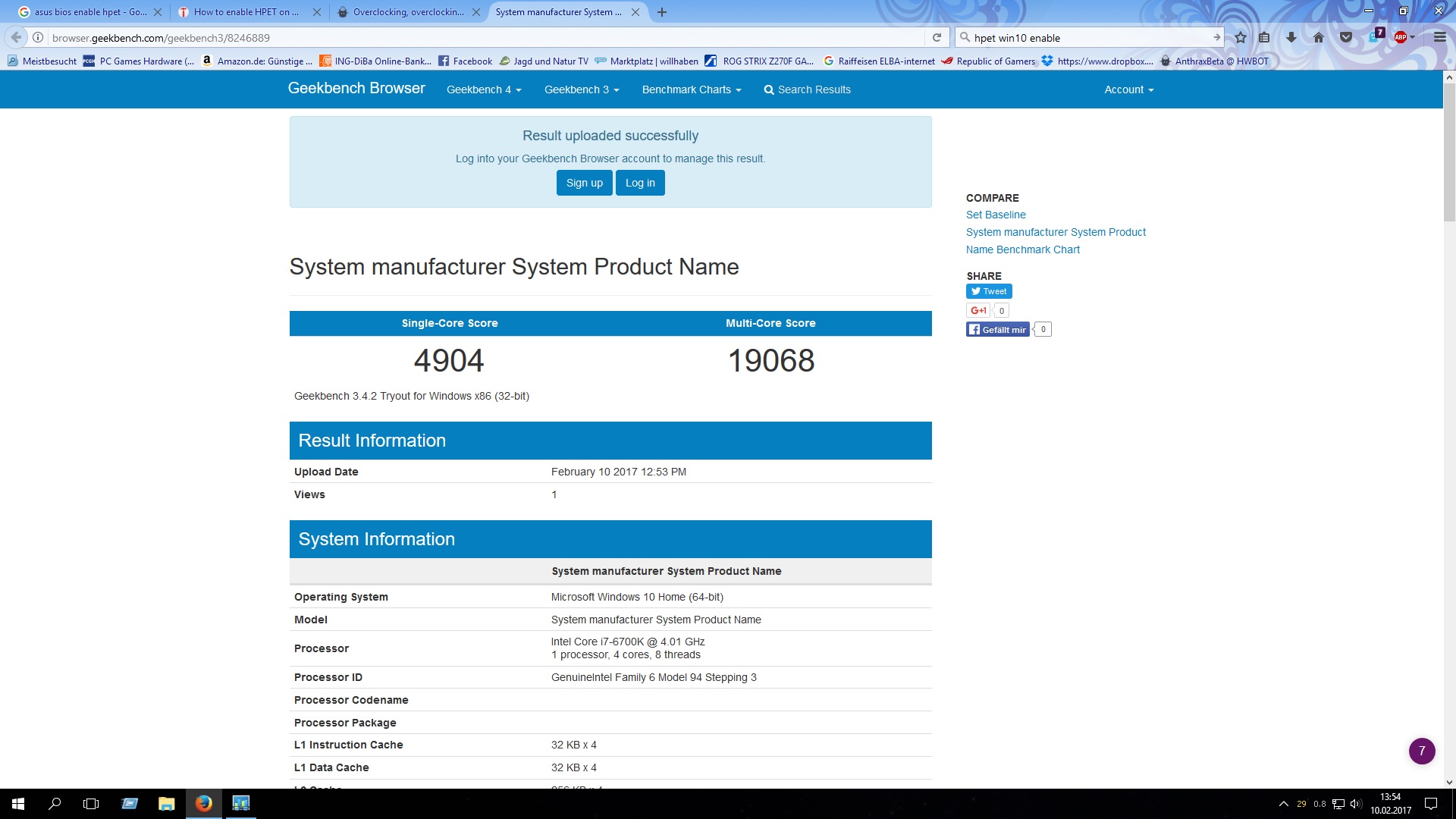Viewport: 1456px width, 819px height.
Task: Click the Sign up button
Action: point(584,183)
